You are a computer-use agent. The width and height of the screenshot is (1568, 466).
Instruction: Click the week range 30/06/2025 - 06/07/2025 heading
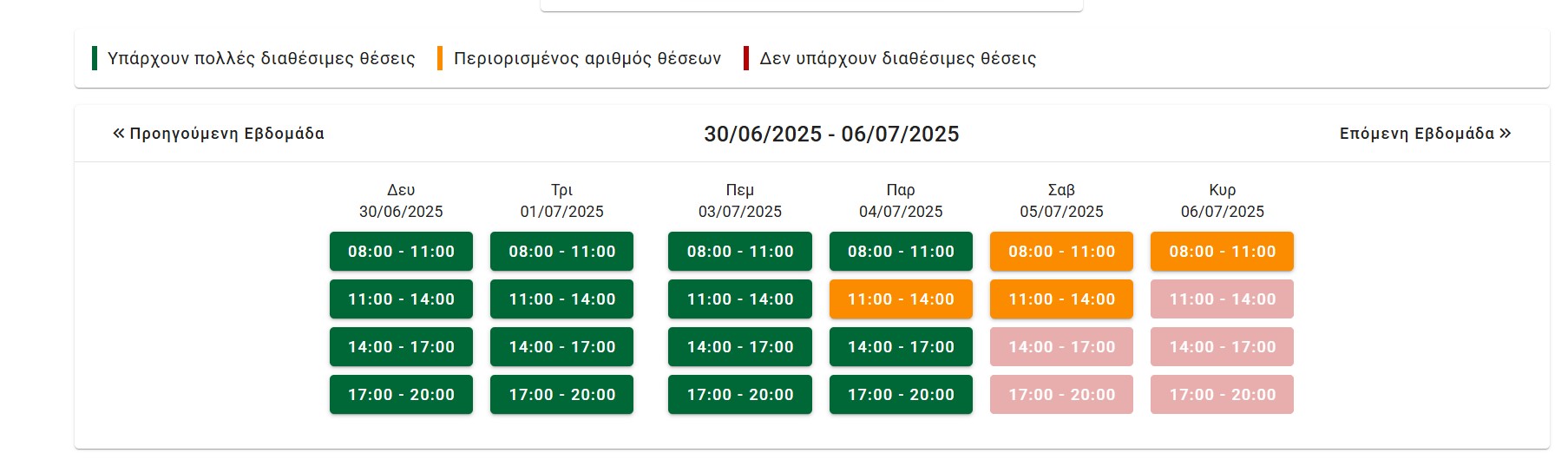pyautogui.click(x=831, y=135)
